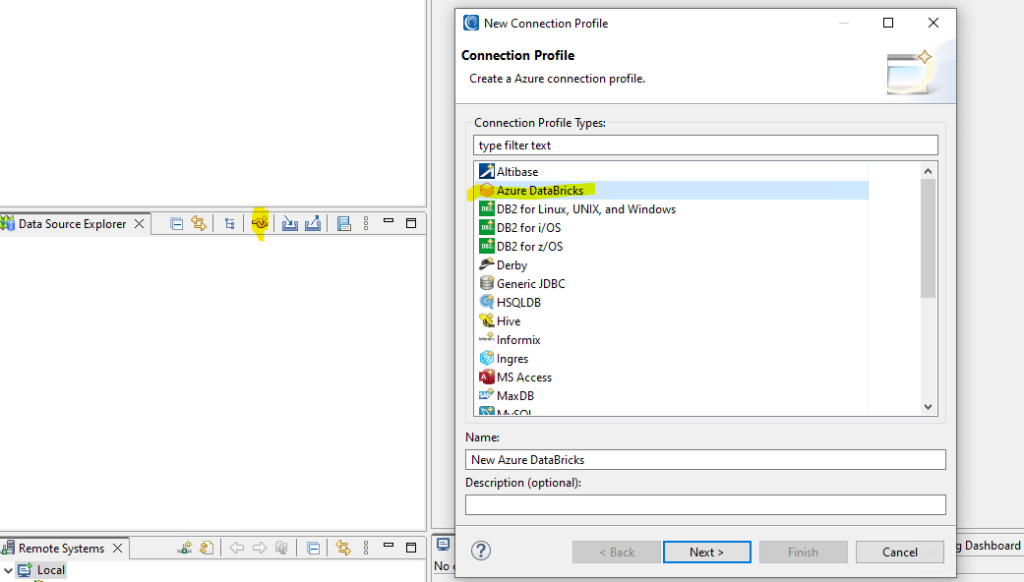
Task: Open Remote Systems view menu
Action: pyautogui.click(x=366, y=548)
